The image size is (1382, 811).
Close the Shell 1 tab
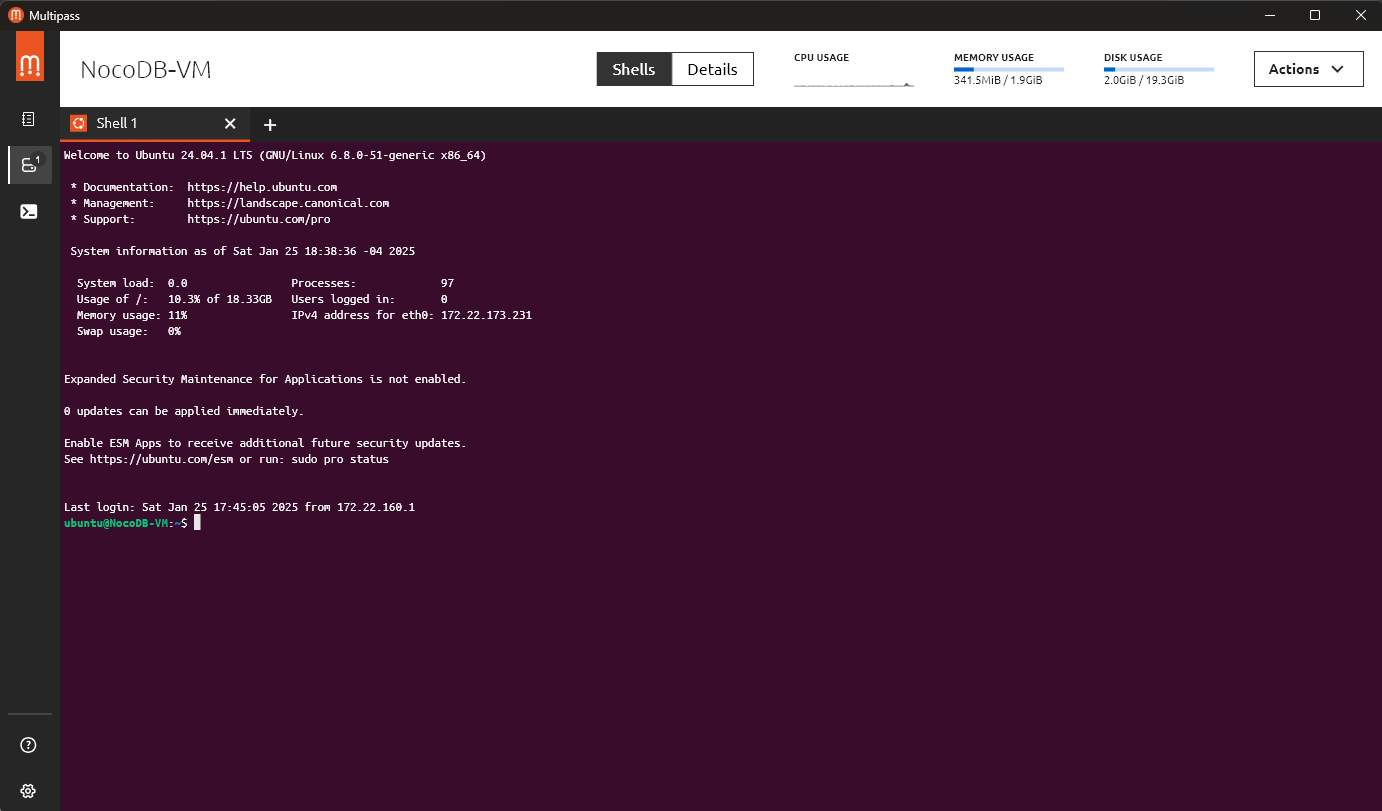pos(230,124)
